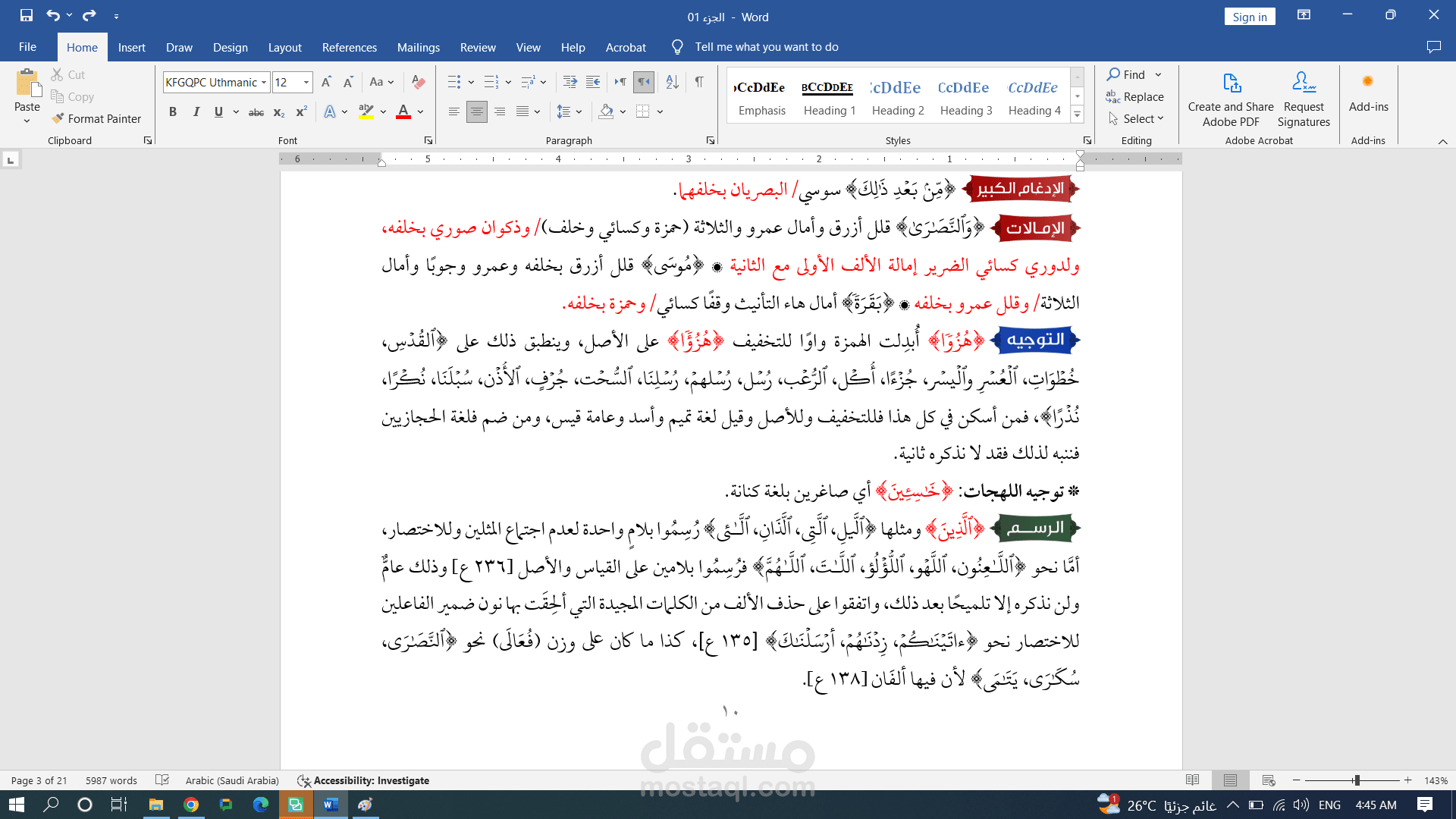
Task: Enable left-to-right text direction
Action: tap(620, 82)
